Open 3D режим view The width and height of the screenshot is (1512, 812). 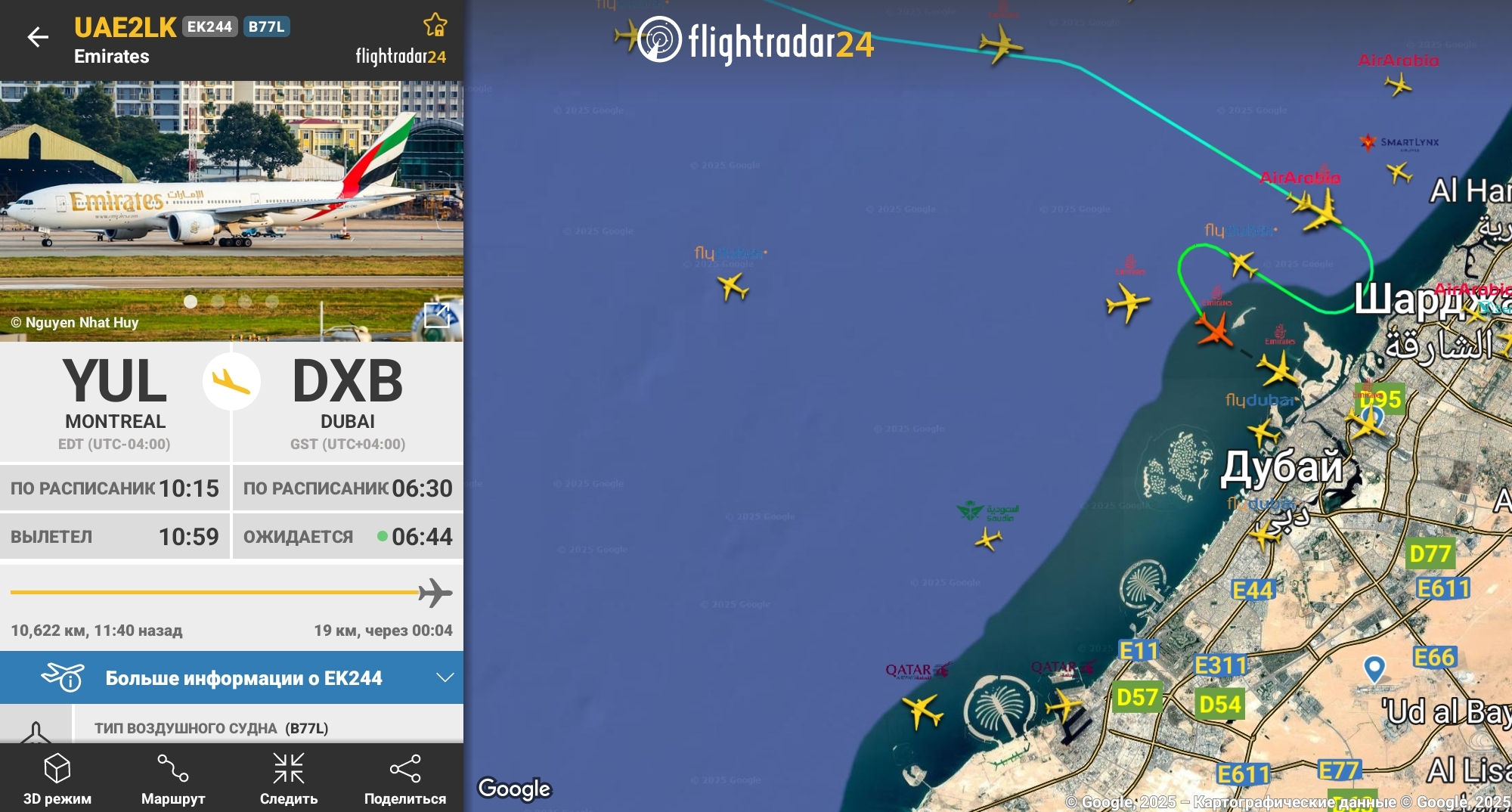point(57,779)
